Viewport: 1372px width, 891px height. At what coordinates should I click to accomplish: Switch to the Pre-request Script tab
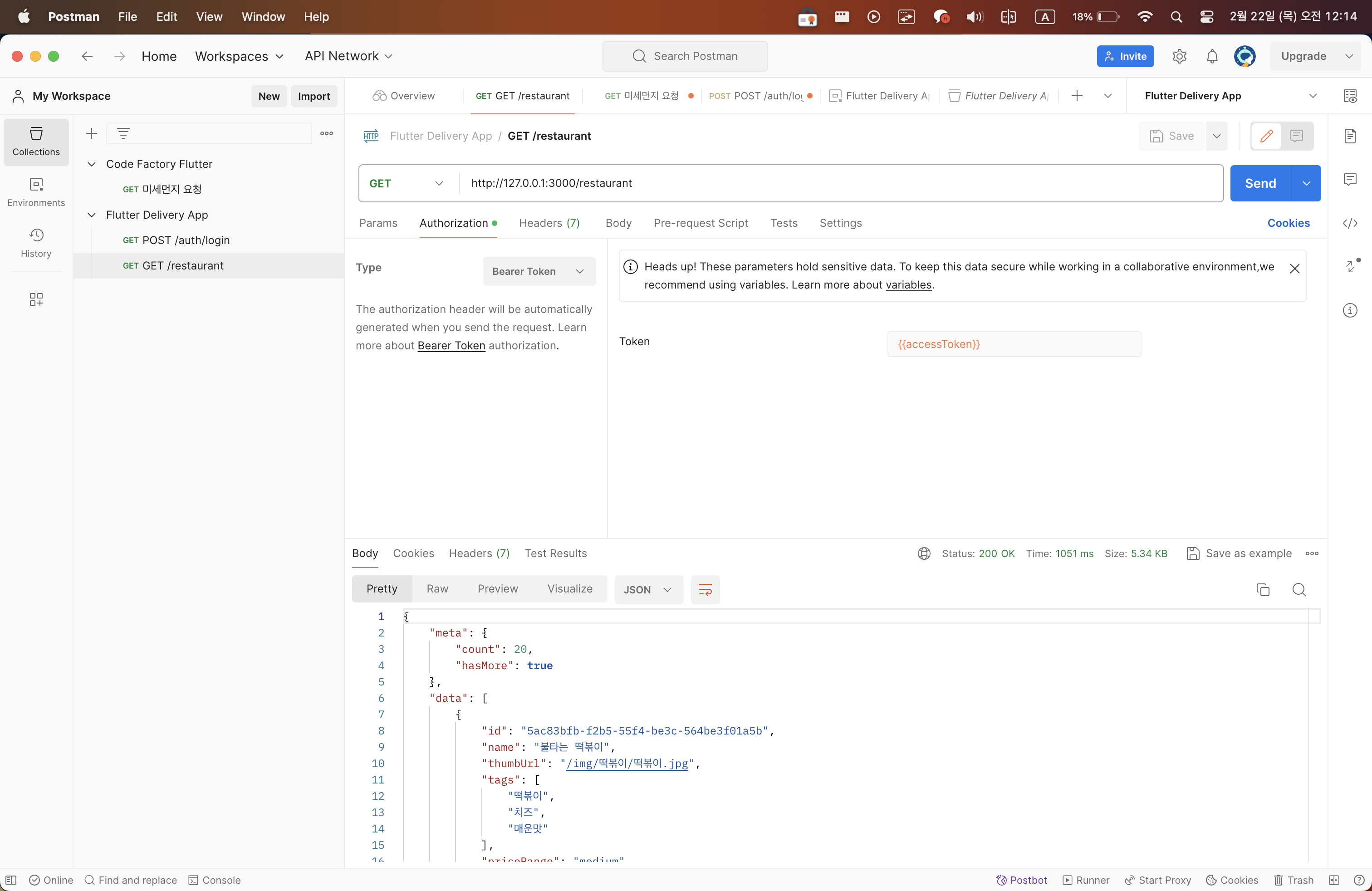pyautogui.click(x=701, y=223)
